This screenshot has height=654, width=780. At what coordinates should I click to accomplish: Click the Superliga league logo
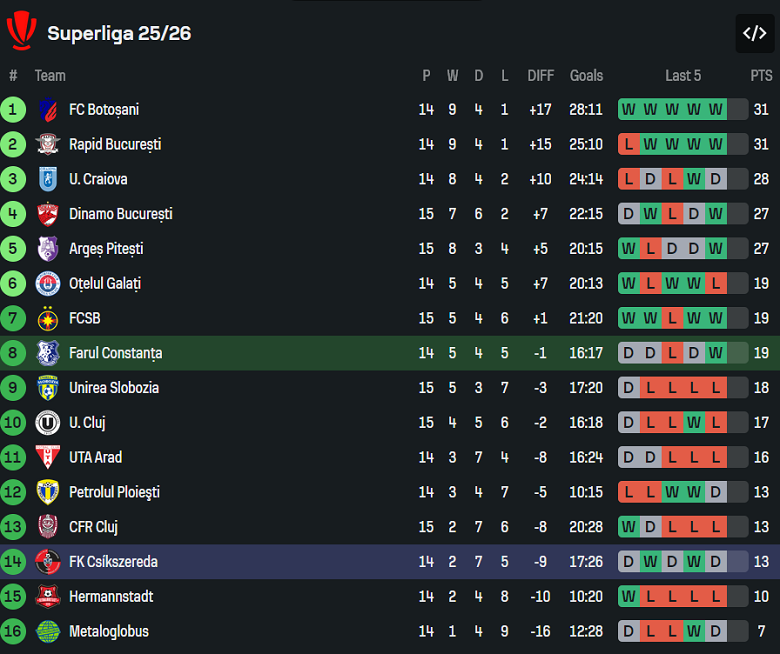[x=21, y=31]
